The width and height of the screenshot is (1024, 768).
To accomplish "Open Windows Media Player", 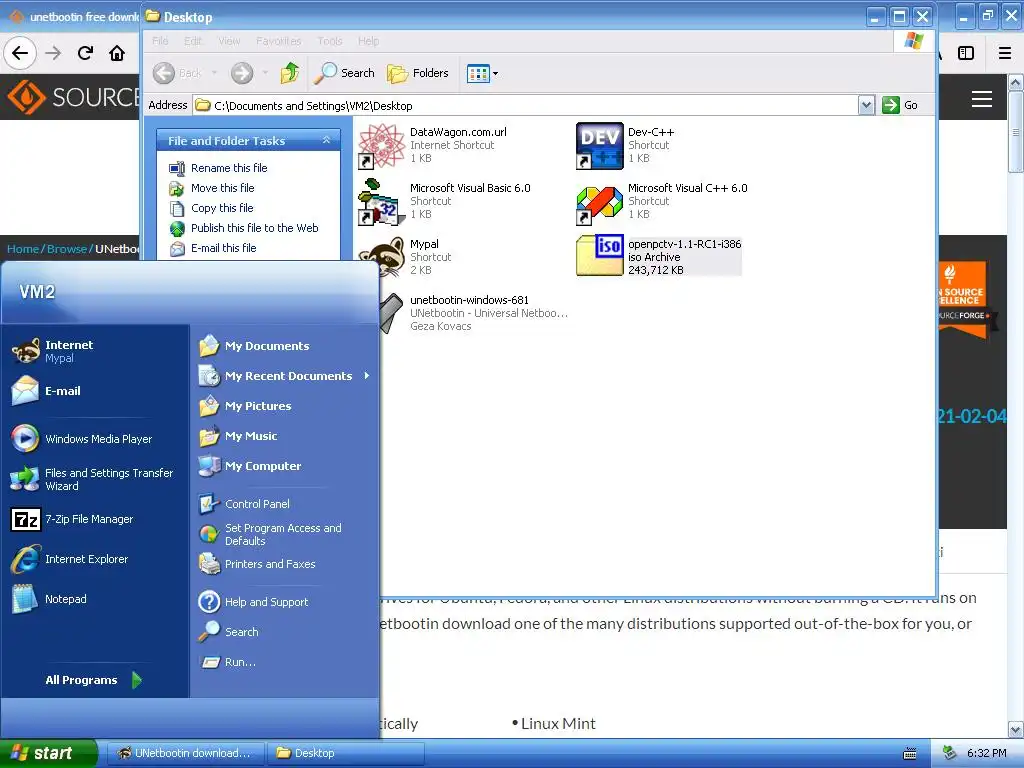I will pyautogui.click(x=82, y=439).
